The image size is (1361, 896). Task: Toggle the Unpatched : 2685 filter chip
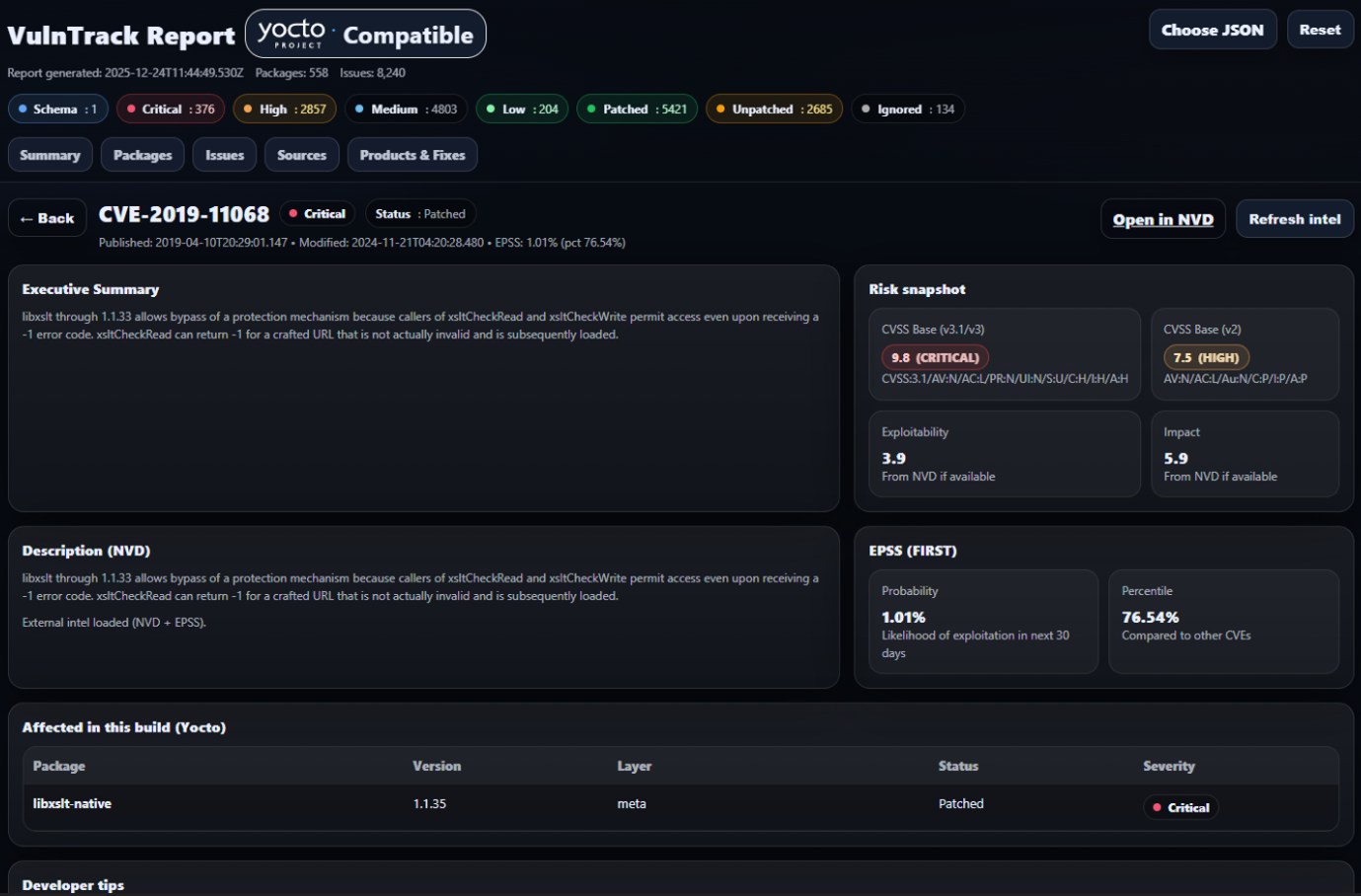[775, 109]
